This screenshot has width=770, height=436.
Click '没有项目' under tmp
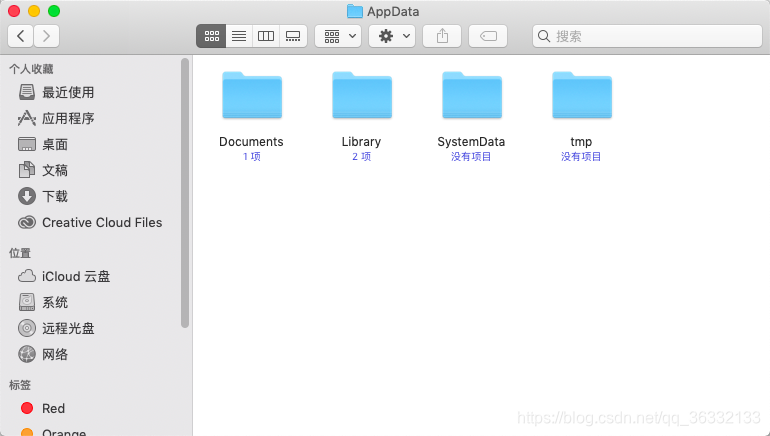point(581,157)
